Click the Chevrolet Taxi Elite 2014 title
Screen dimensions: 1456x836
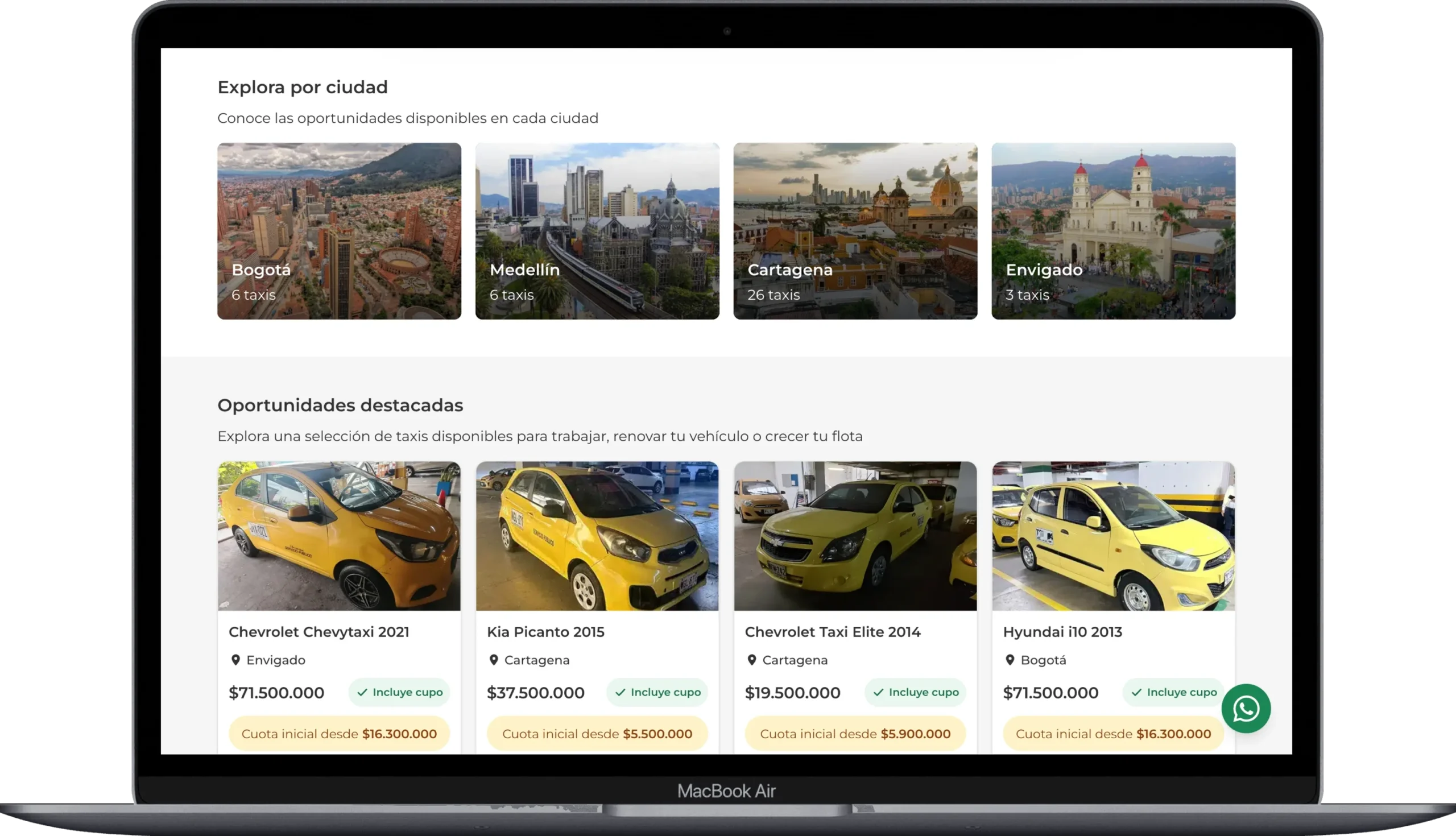point(833,632)
